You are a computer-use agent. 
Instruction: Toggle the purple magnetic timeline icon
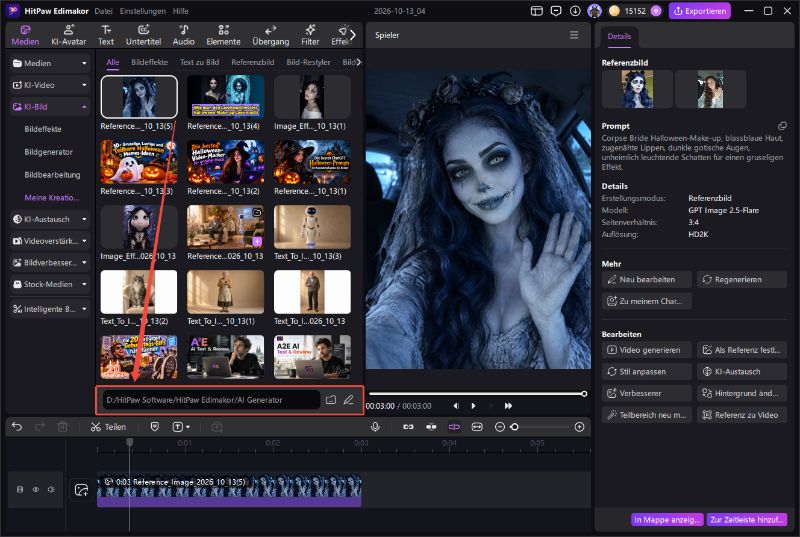454,427
